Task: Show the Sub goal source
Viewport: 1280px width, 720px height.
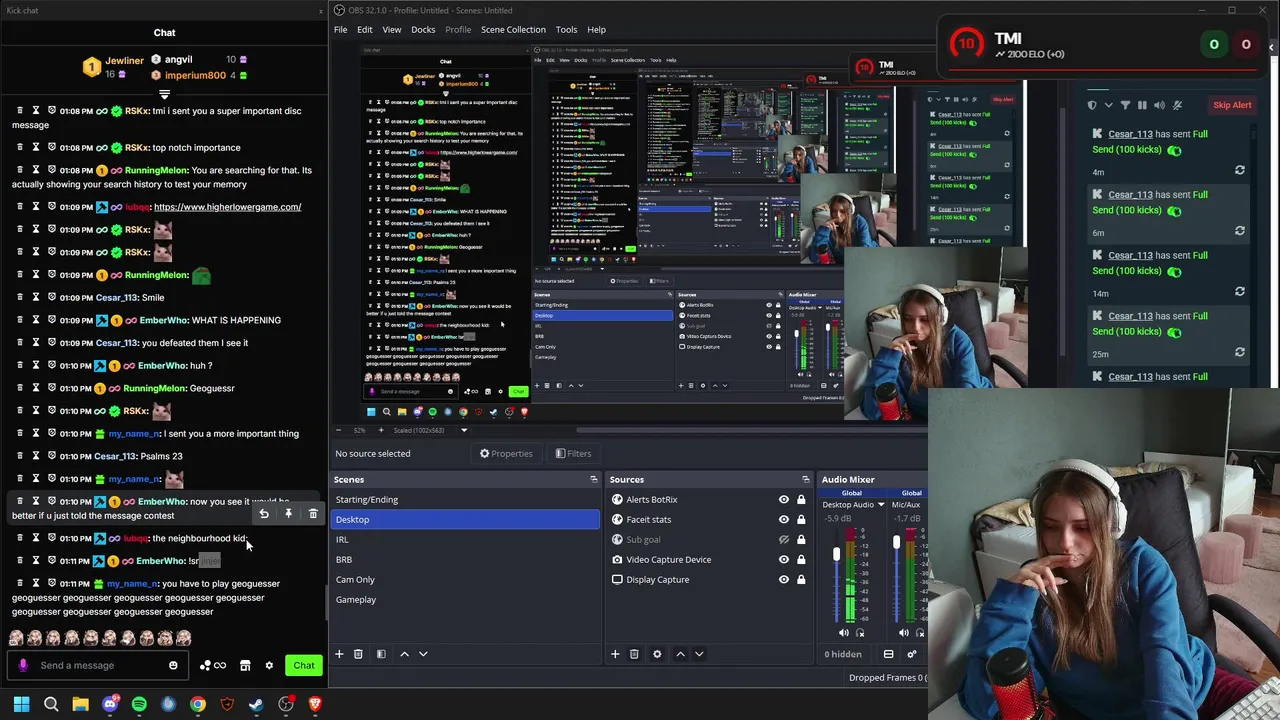Action: click(784, 540)
